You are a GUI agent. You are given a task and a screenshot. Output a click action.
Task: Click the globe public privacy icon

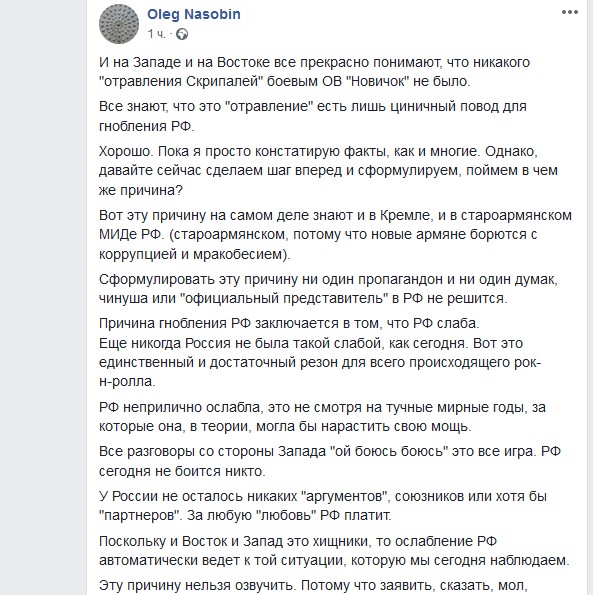(x=182, y=34)
